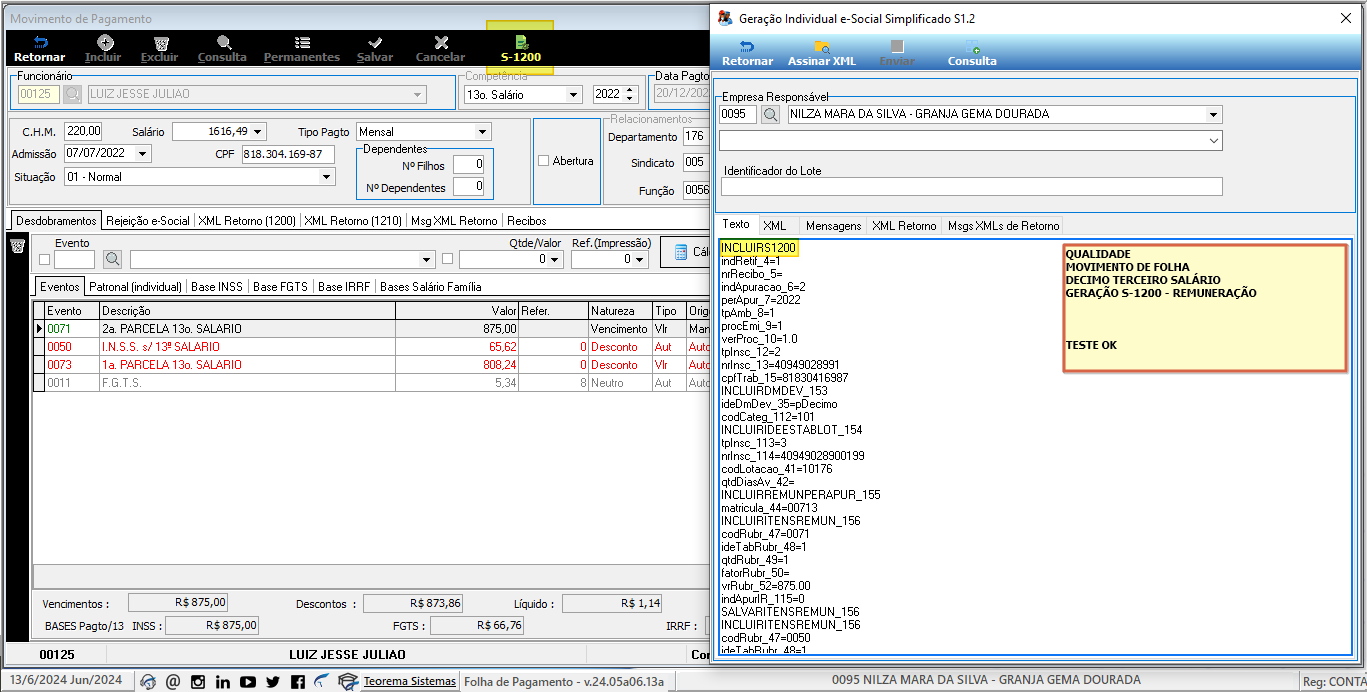Viewport: 1367px width, 692px height.
Task: Open the Recibos tab
Action: coord(527,221)
